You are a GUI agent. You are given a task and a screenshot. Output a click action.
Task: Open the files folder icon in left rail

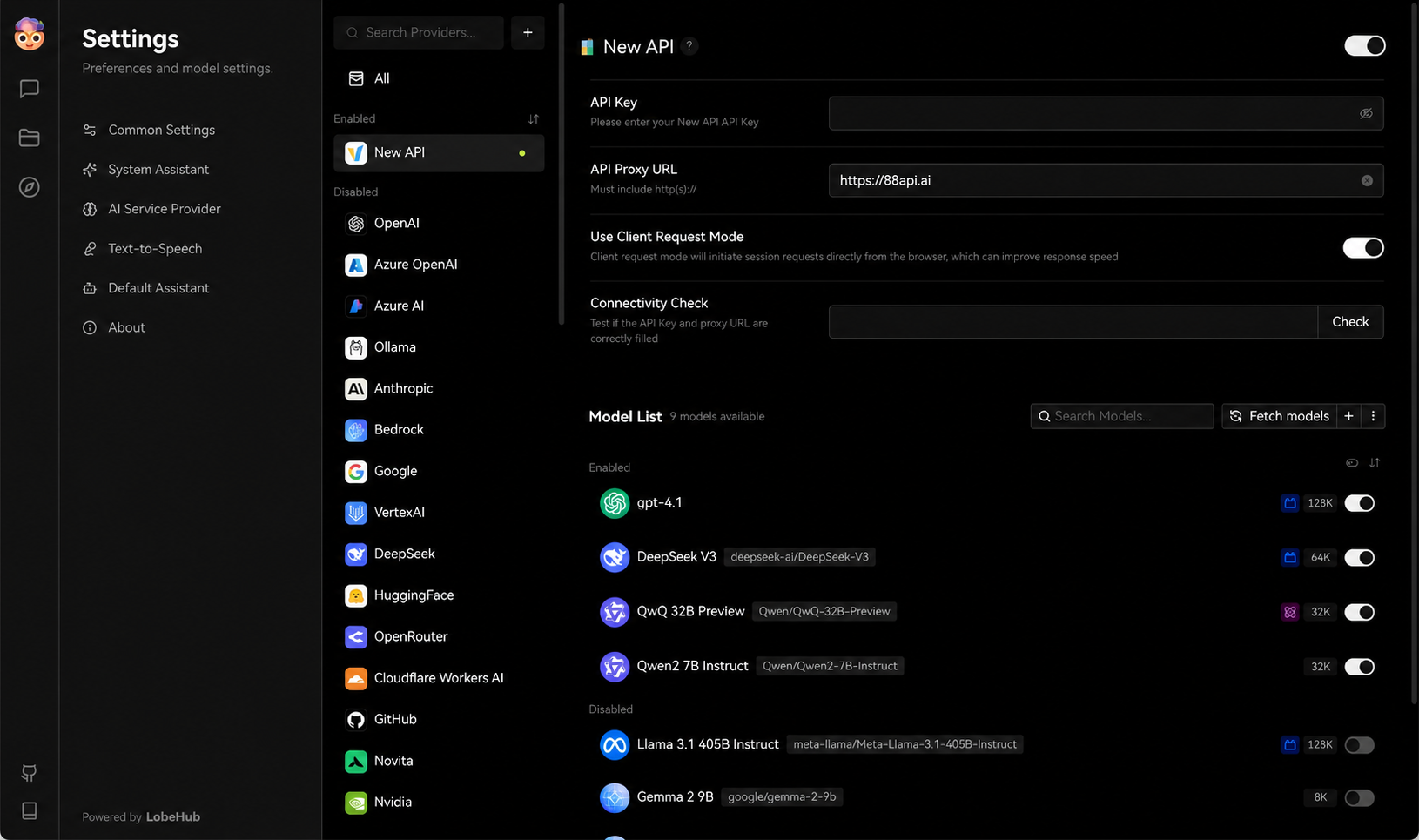tap(29, 138)
